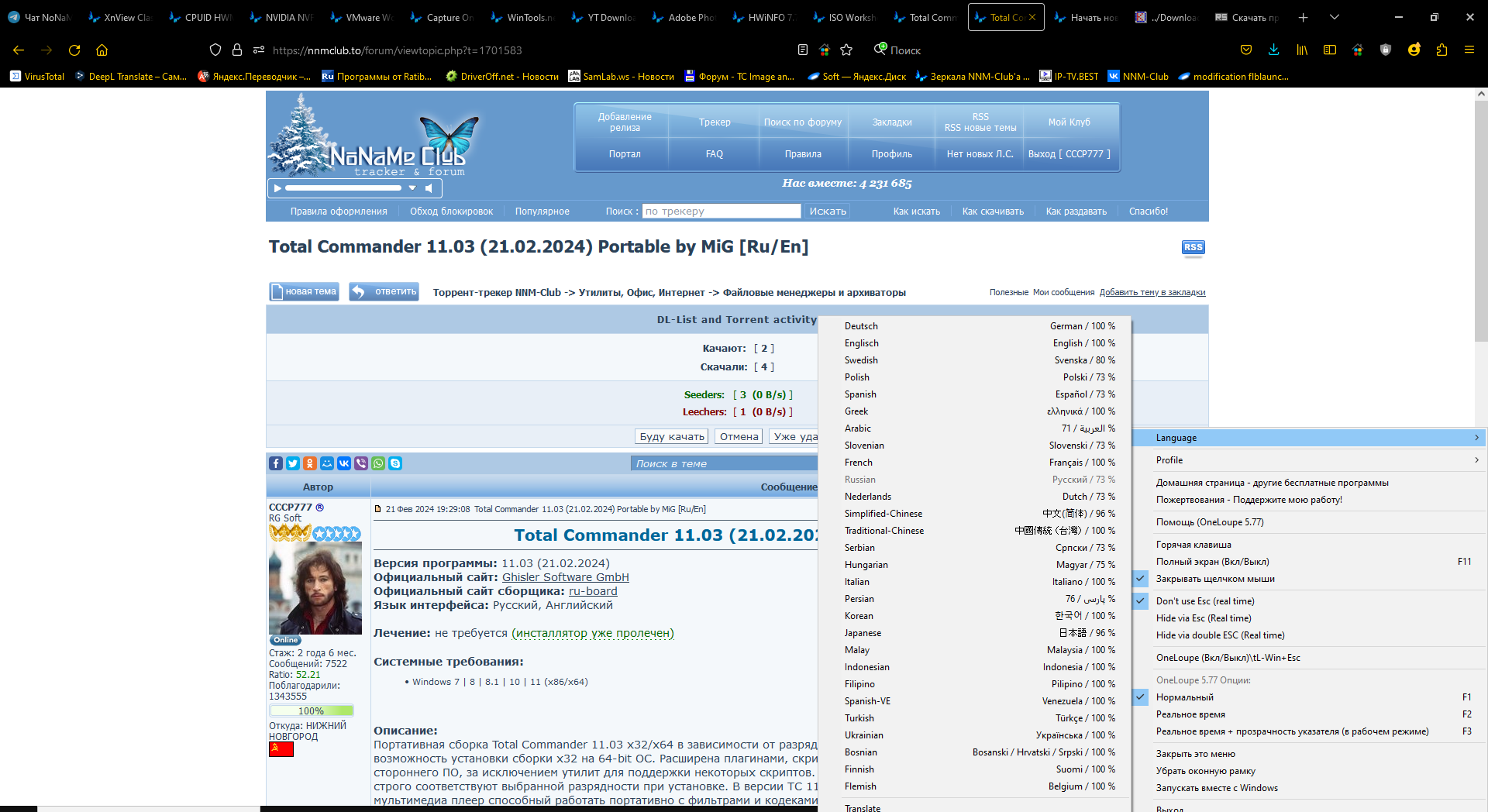1488x812 pixels.
Task: Enable 'Hide via Esc (Real time)'
Action: pos(1310,618)
